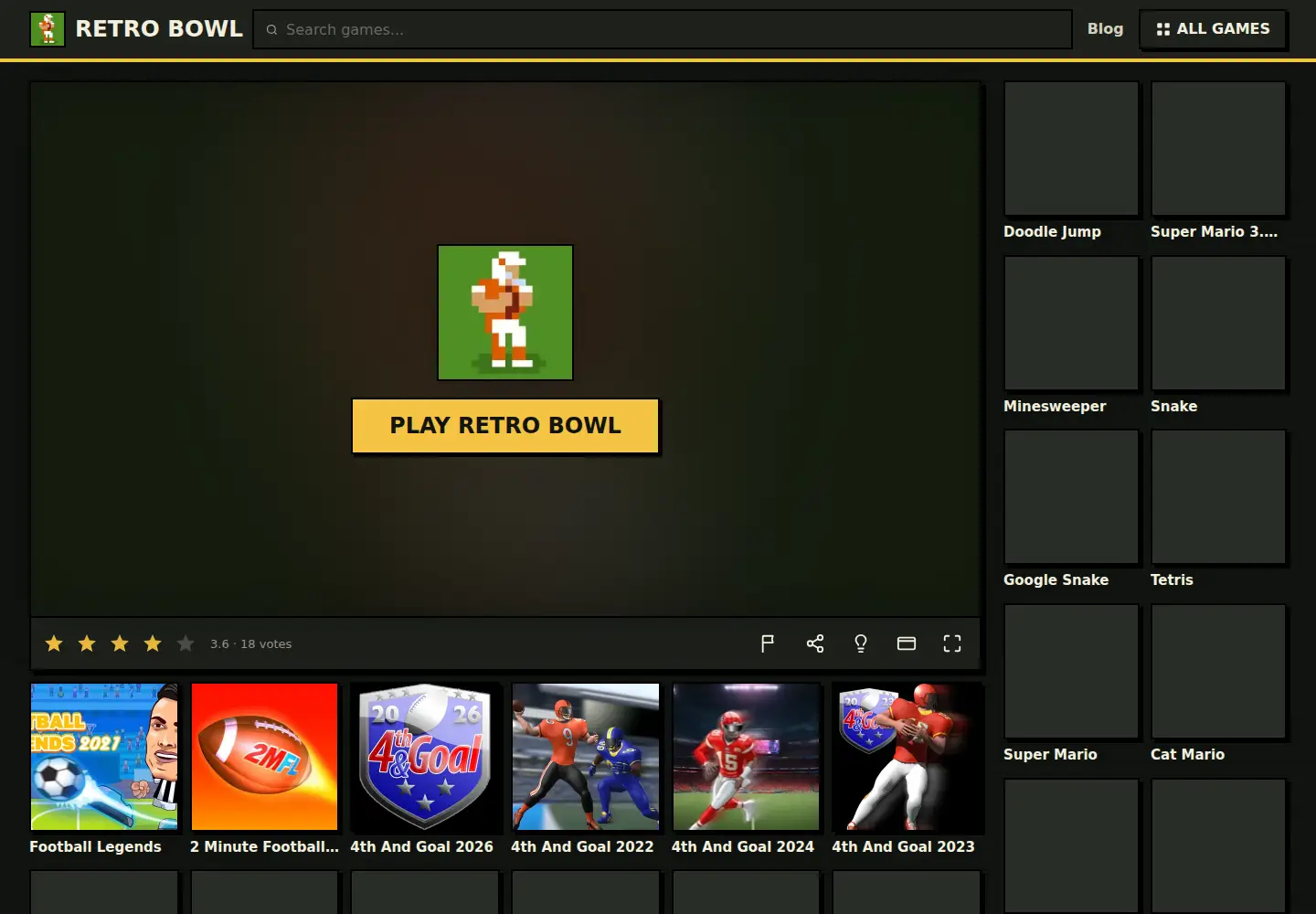
Task: Open the Super Mario 3 game card
Action: click(x=1218, y=149)
